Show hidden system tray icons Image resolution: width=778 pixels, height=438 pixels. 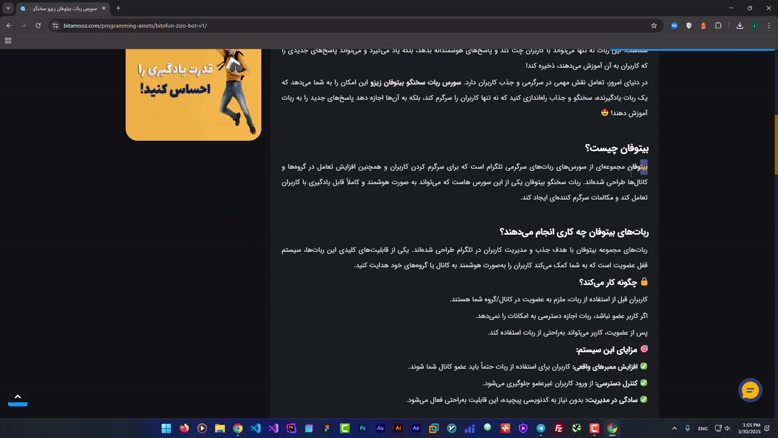pos(674,428)
